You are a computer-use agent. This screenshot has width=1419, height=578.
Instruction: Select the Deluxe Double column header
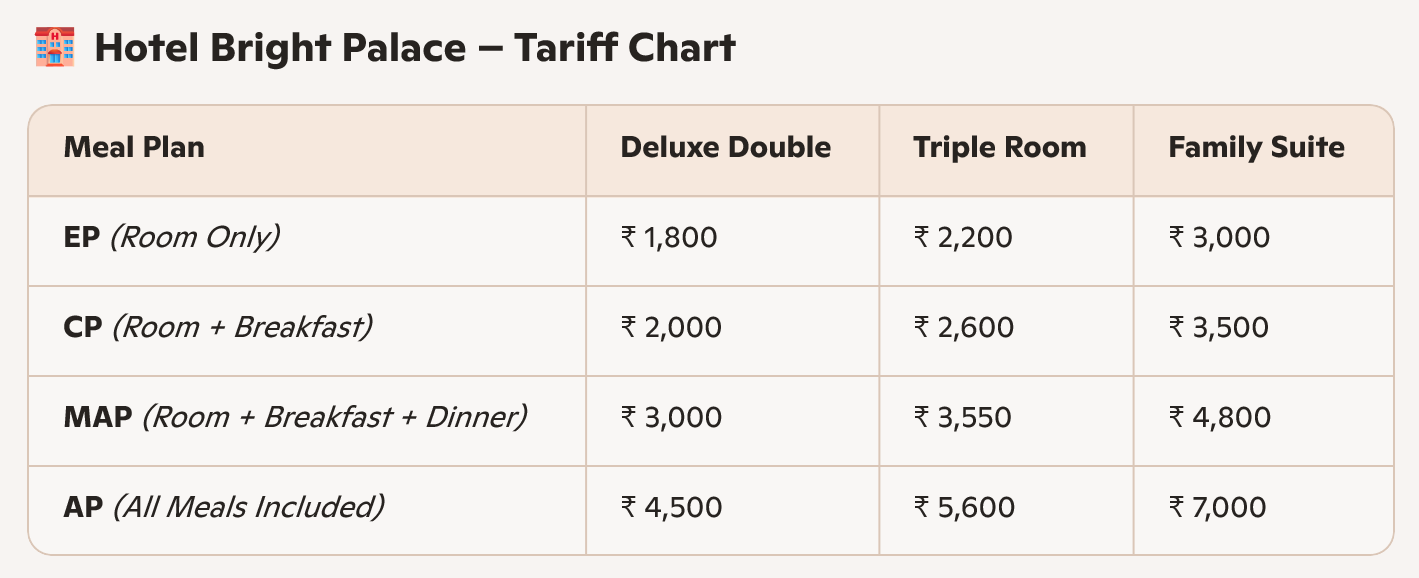[x=725, y=148]
